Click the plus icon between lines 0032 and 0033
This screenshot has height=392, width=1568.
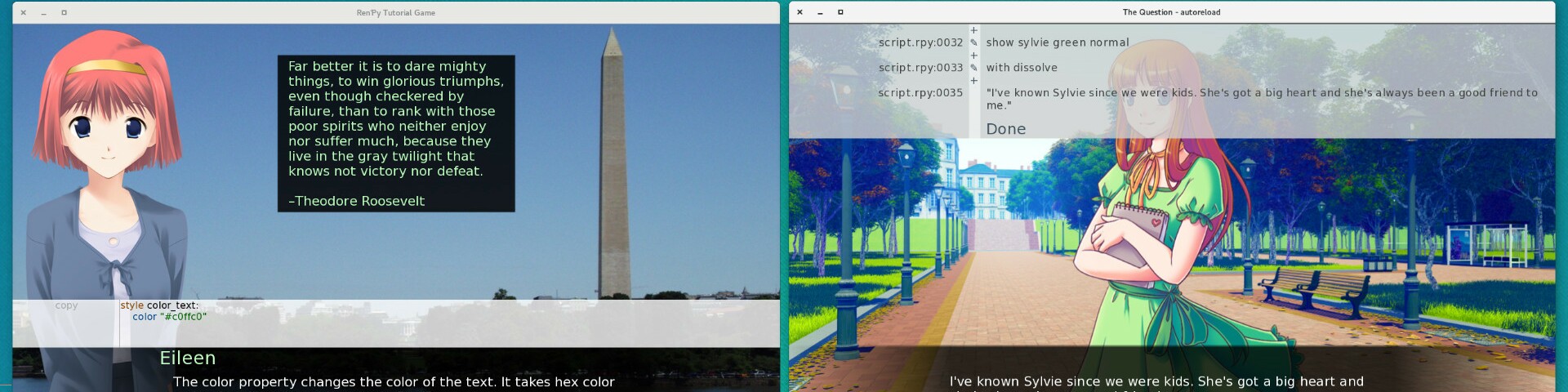[973, 56]
